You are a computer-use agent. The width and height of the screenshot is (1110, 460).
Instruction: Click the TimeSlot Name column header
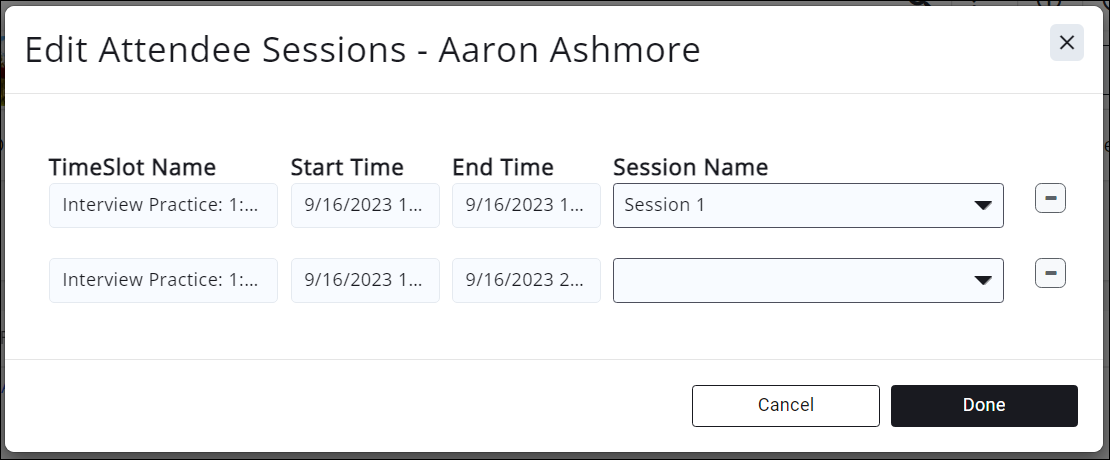(x=132, y=167)
